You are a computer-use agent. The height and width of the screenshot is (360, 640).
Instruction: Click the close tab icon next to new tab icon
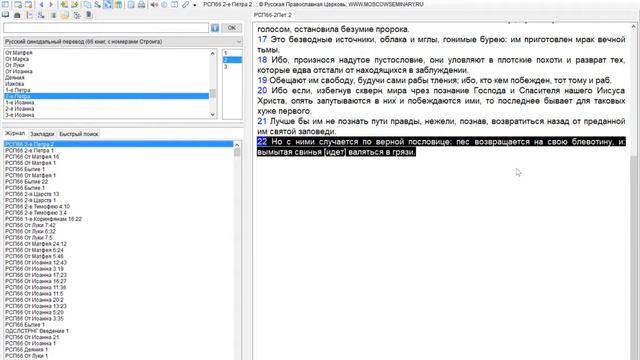tap(28, 4)
